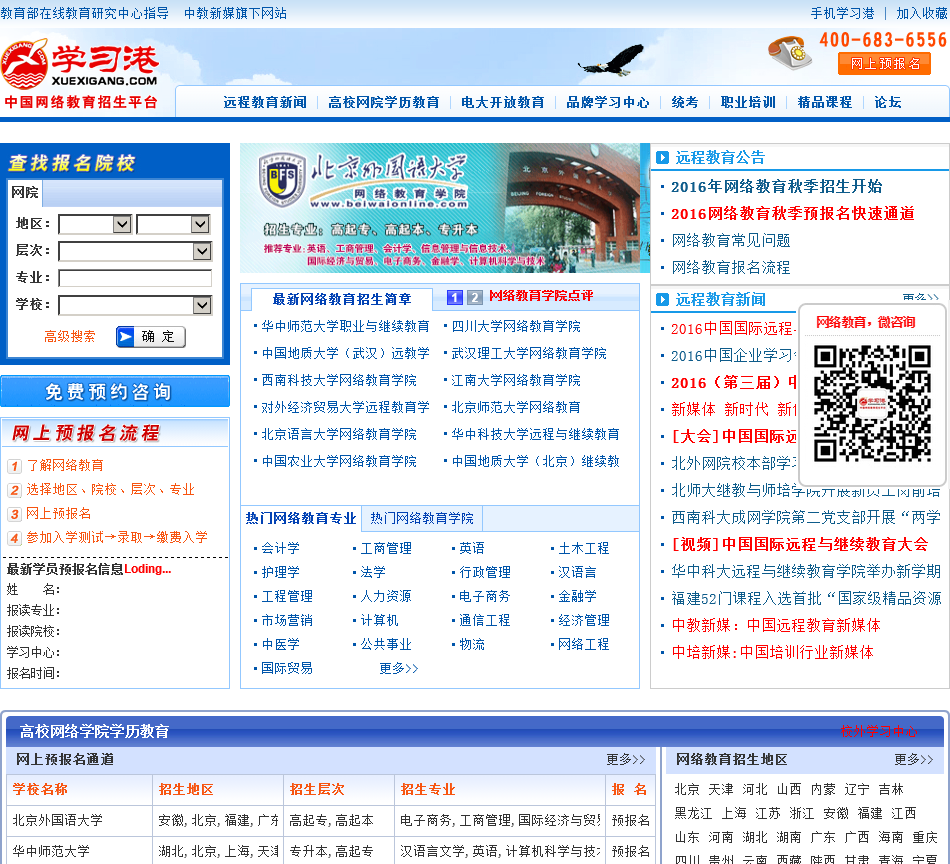Image resolution: width=950 pixels, height=864 pixels.
Task: Open 统考 navigation item
Action: 685,102
